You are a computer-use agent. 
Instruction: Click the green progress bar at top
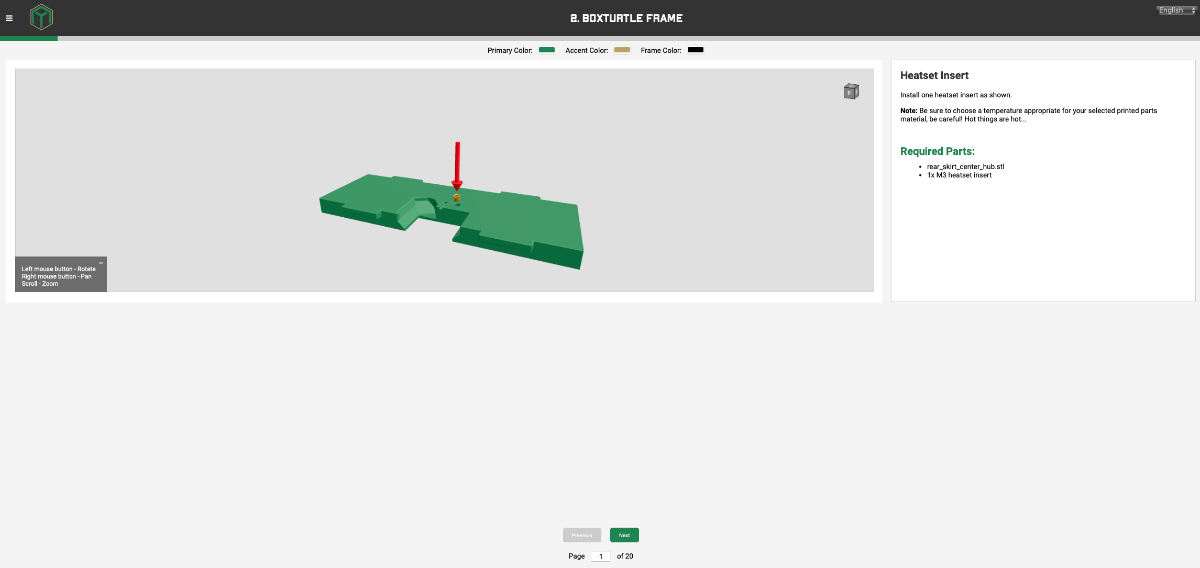29,38
